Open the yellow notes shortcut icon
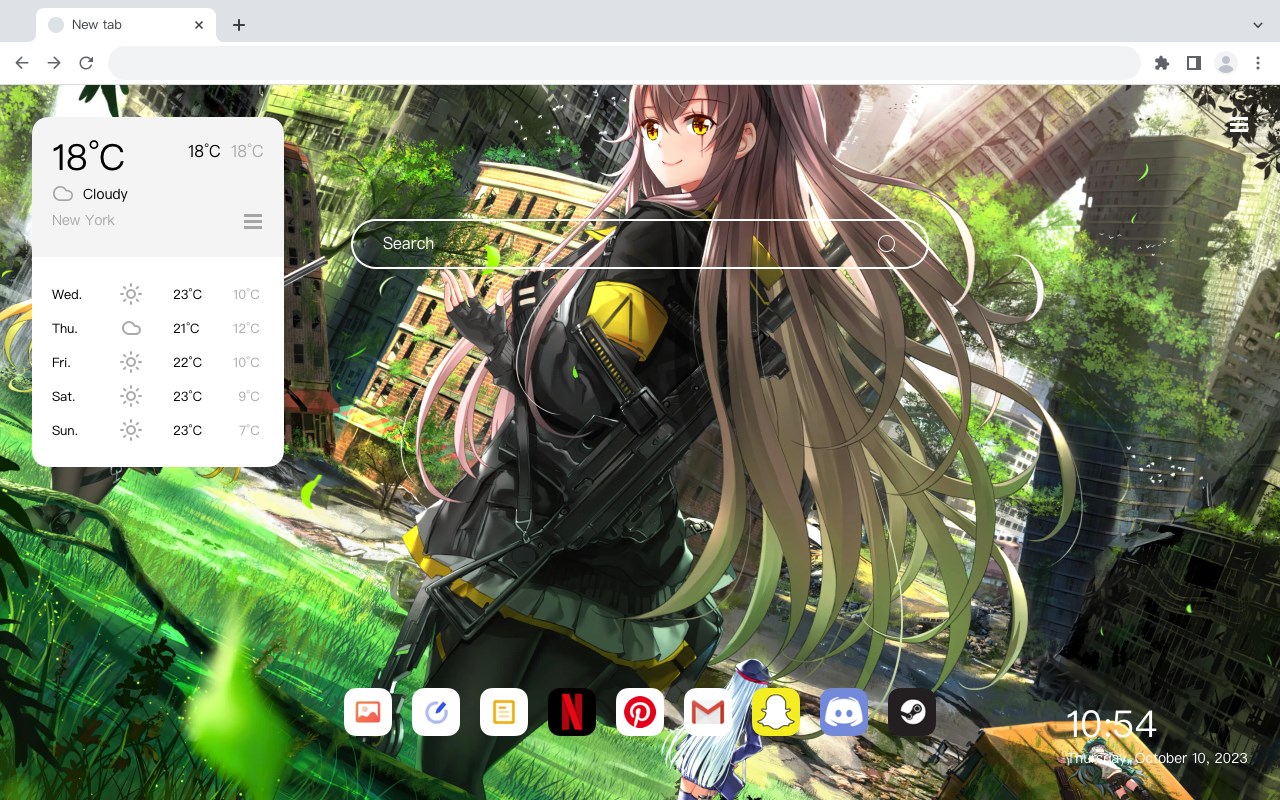Screen dimensions: 1280x800 point(504,712)
